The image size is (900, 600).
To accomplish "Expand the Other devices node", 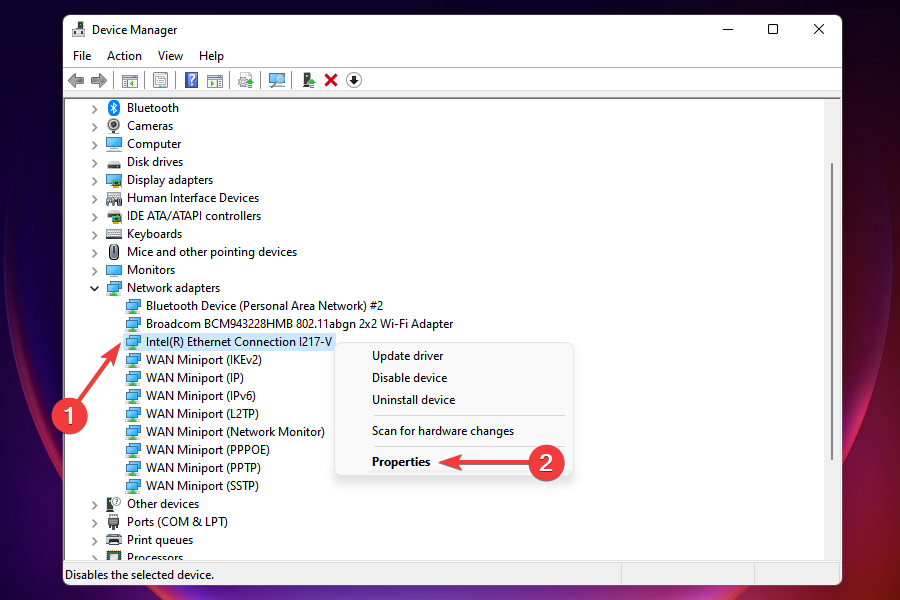I will [x=95, y=505].
